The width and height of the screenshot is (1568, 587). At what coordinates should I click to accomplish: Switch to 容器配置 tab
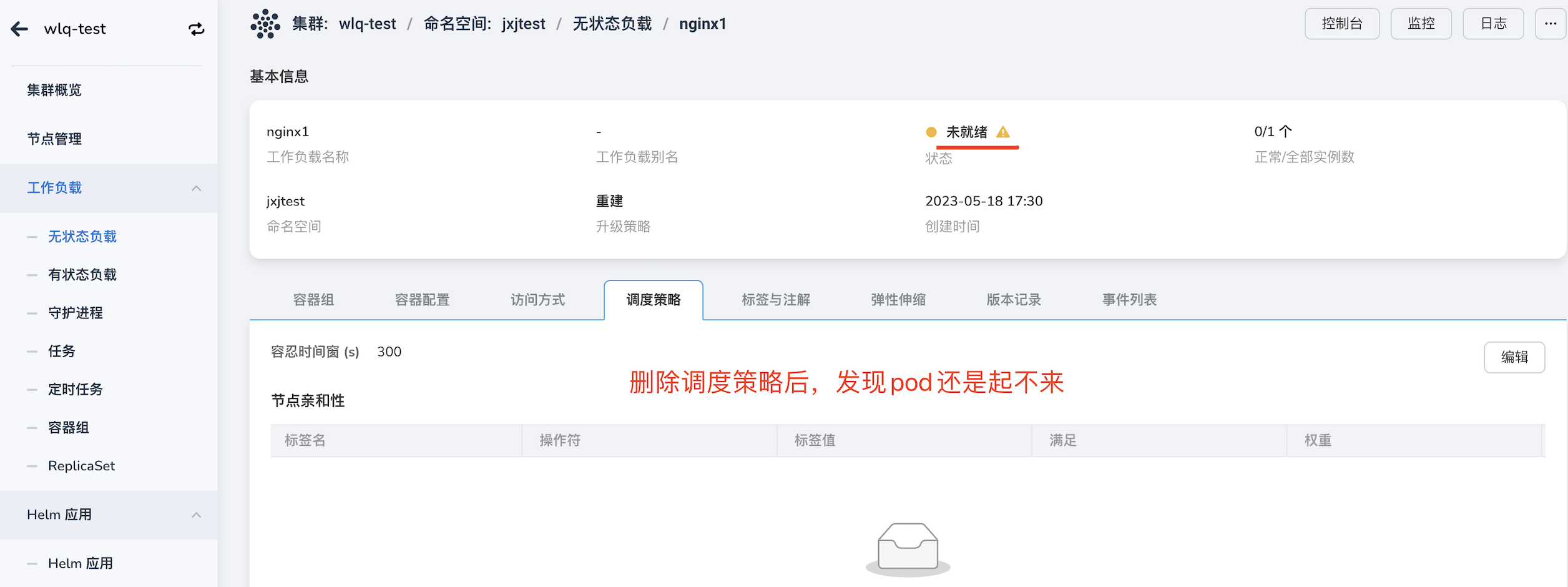(423, 300)
